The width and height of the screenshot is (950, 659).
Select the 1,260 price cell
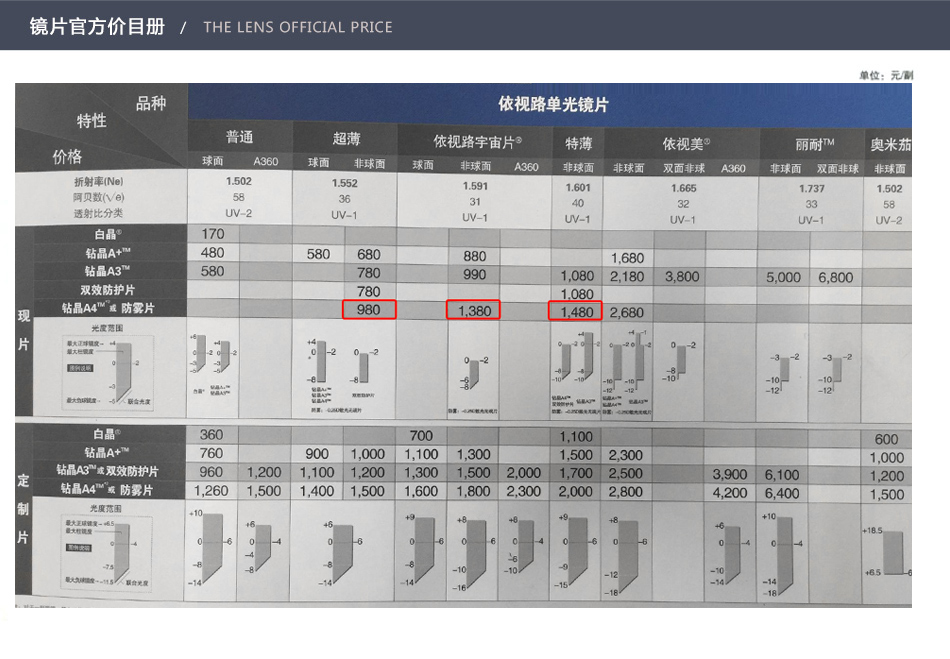point(211,491)
